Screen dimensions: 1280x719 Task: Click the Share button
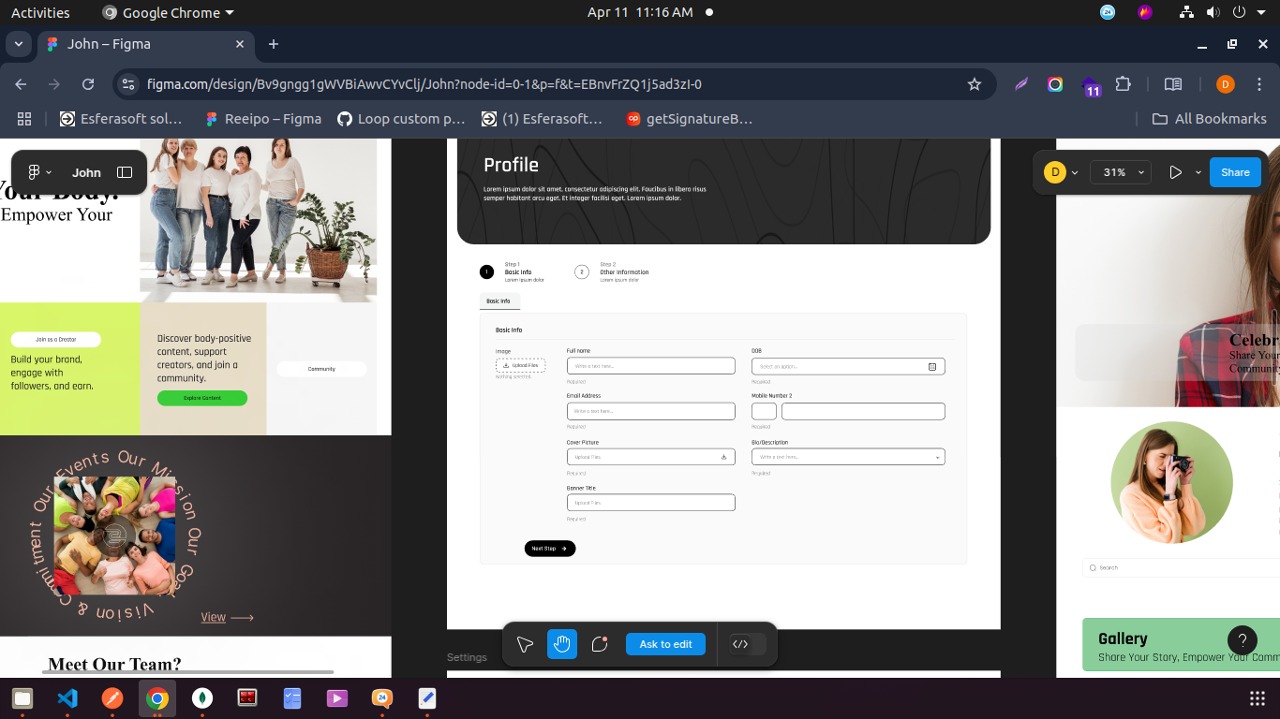pos(1235,172)
